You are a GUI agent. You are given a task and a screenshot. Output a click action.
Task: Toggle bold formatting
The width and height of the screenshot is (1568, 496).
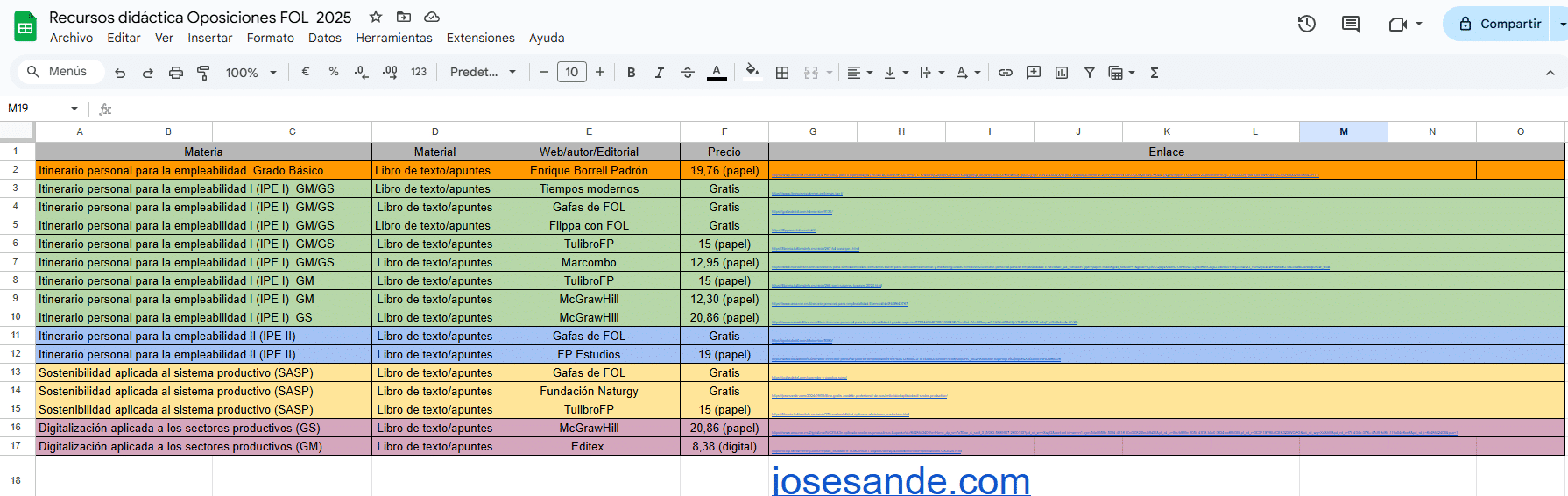[631, 73]
